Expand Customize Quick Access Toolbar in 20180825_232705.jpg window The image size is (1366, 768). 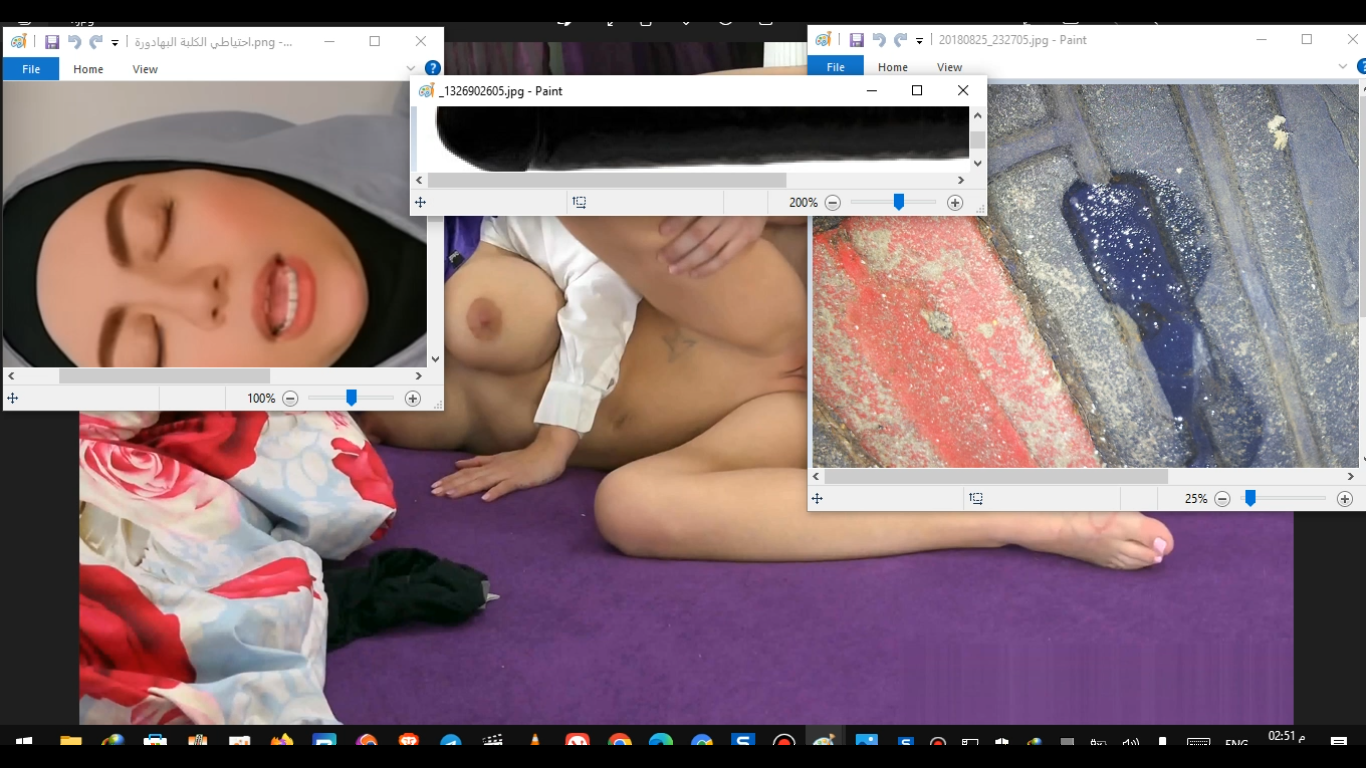(919, 41)
